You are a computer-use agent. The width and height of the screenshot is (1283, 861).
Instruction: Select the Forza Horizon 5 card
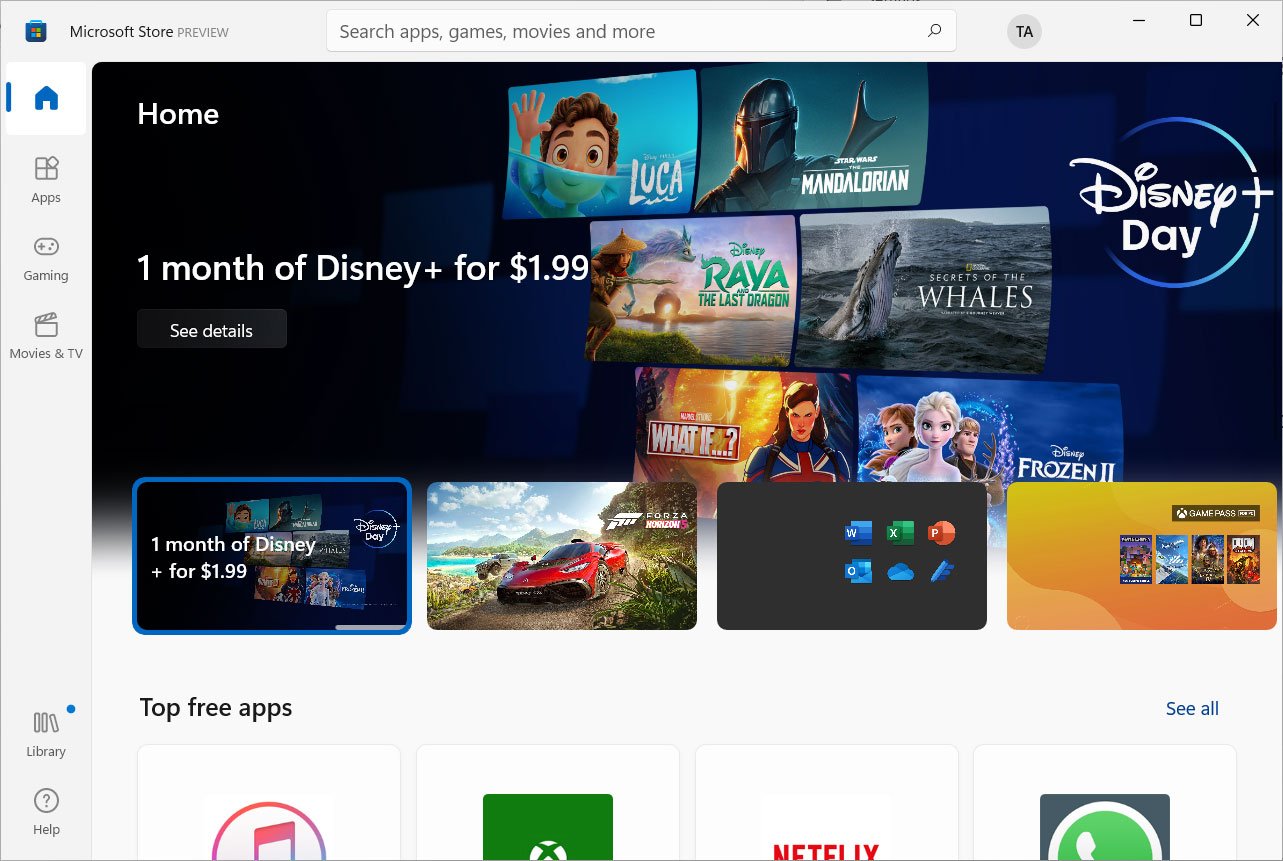pos(562,556)
